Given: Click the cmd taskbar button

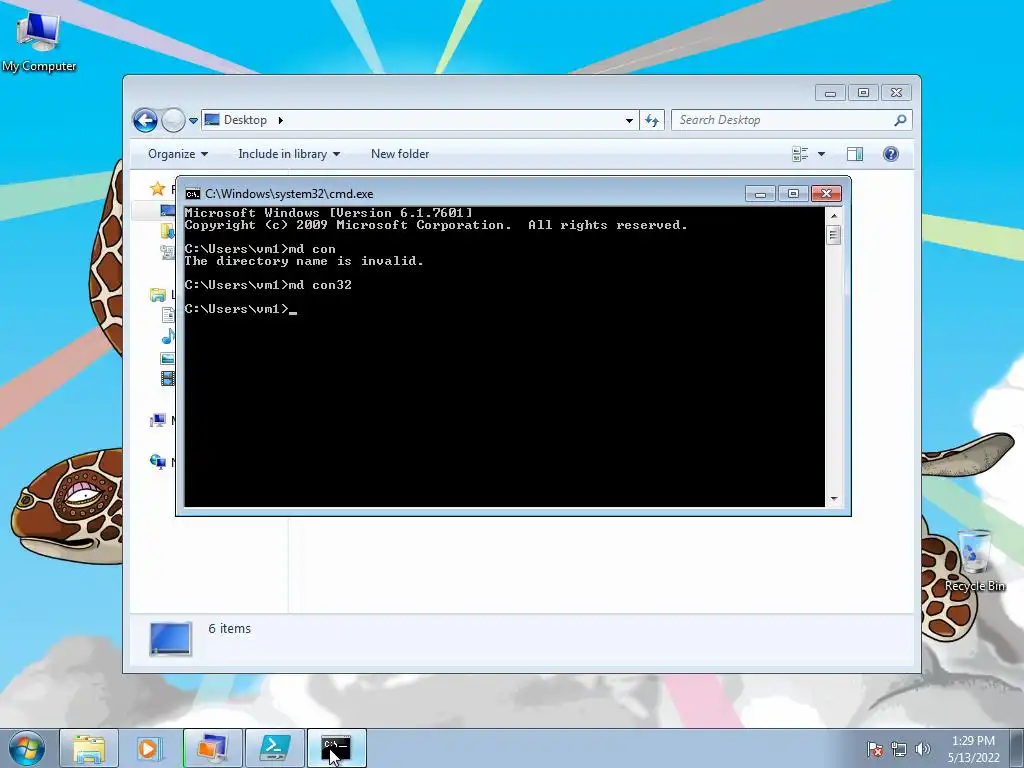Looking at the screenshot, I should click(336, 748).
